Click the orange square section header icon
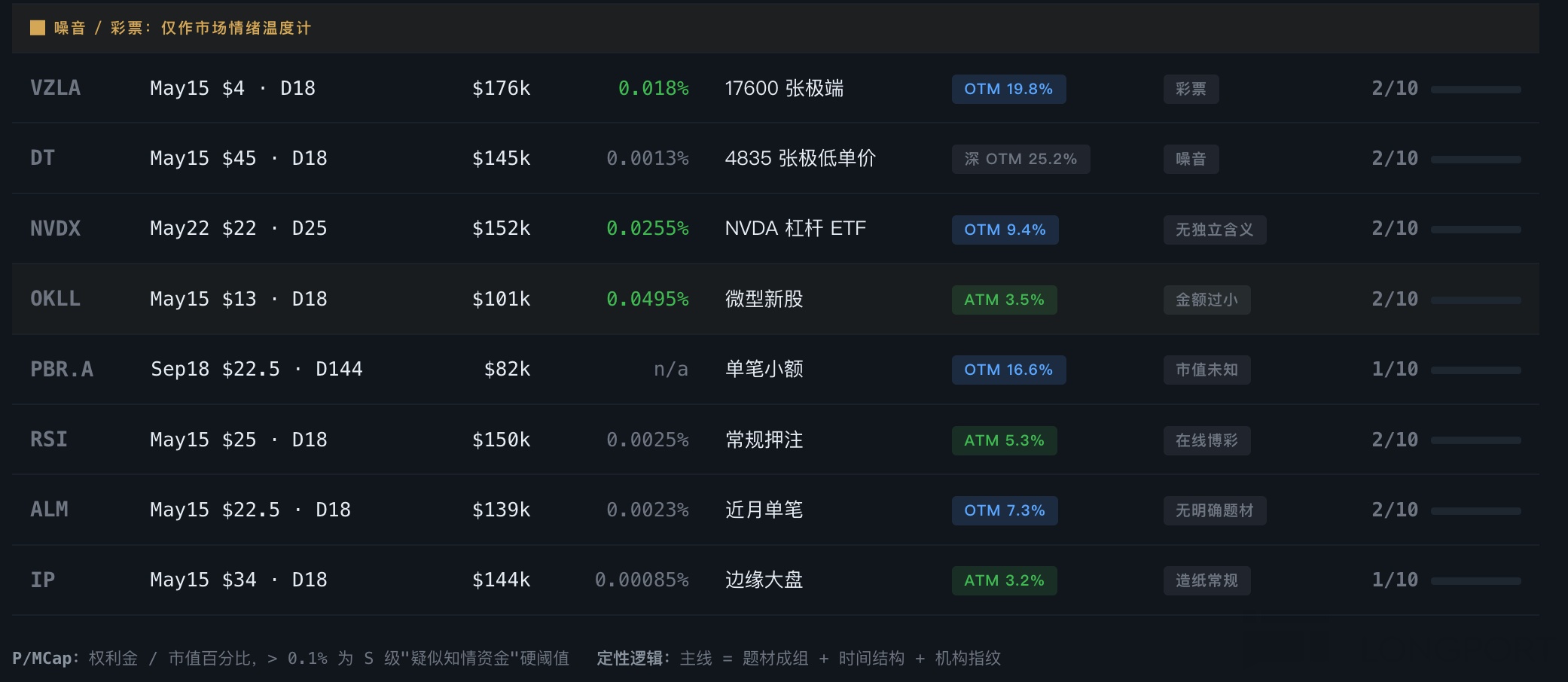The image size is (1568, 682). (x=38, y=28)
